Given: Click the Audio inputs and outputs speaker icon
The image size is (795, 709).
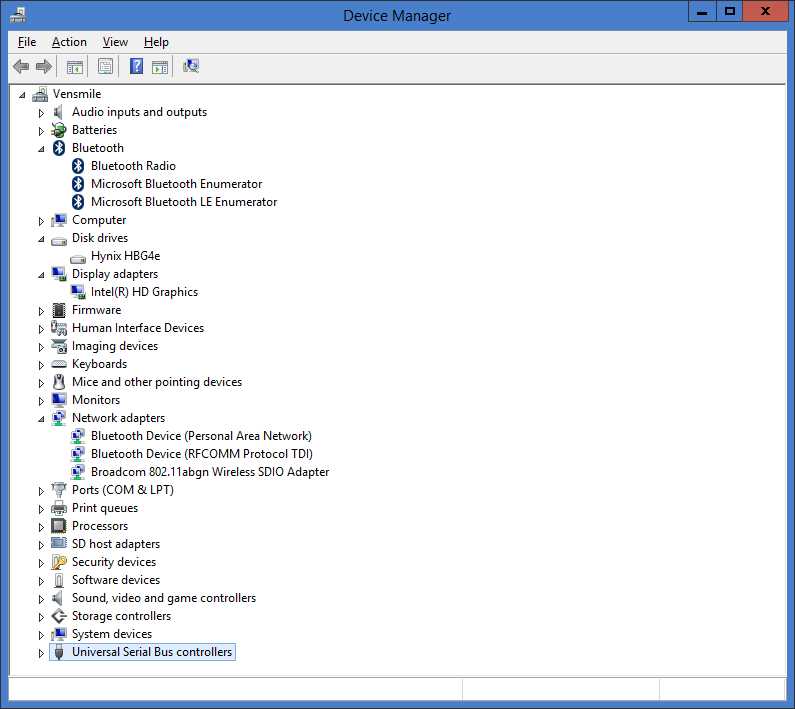Looking at the screenshot, I should (59, 112).
